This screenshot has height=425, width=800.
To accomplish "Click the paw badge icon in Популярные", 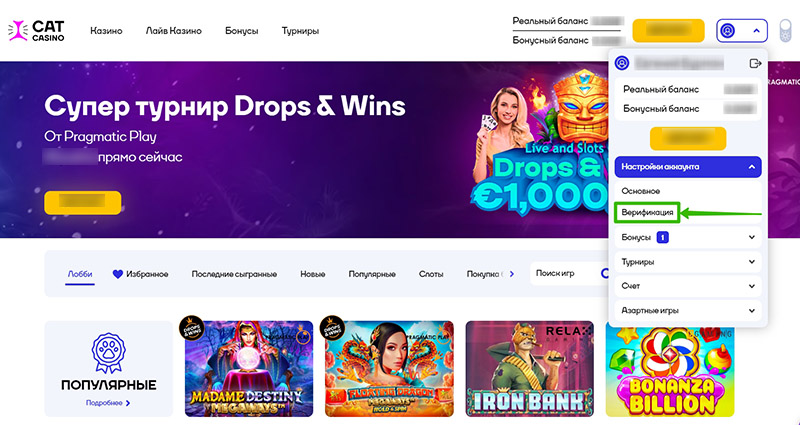I will pyautogui.click(x=108, y=353).
